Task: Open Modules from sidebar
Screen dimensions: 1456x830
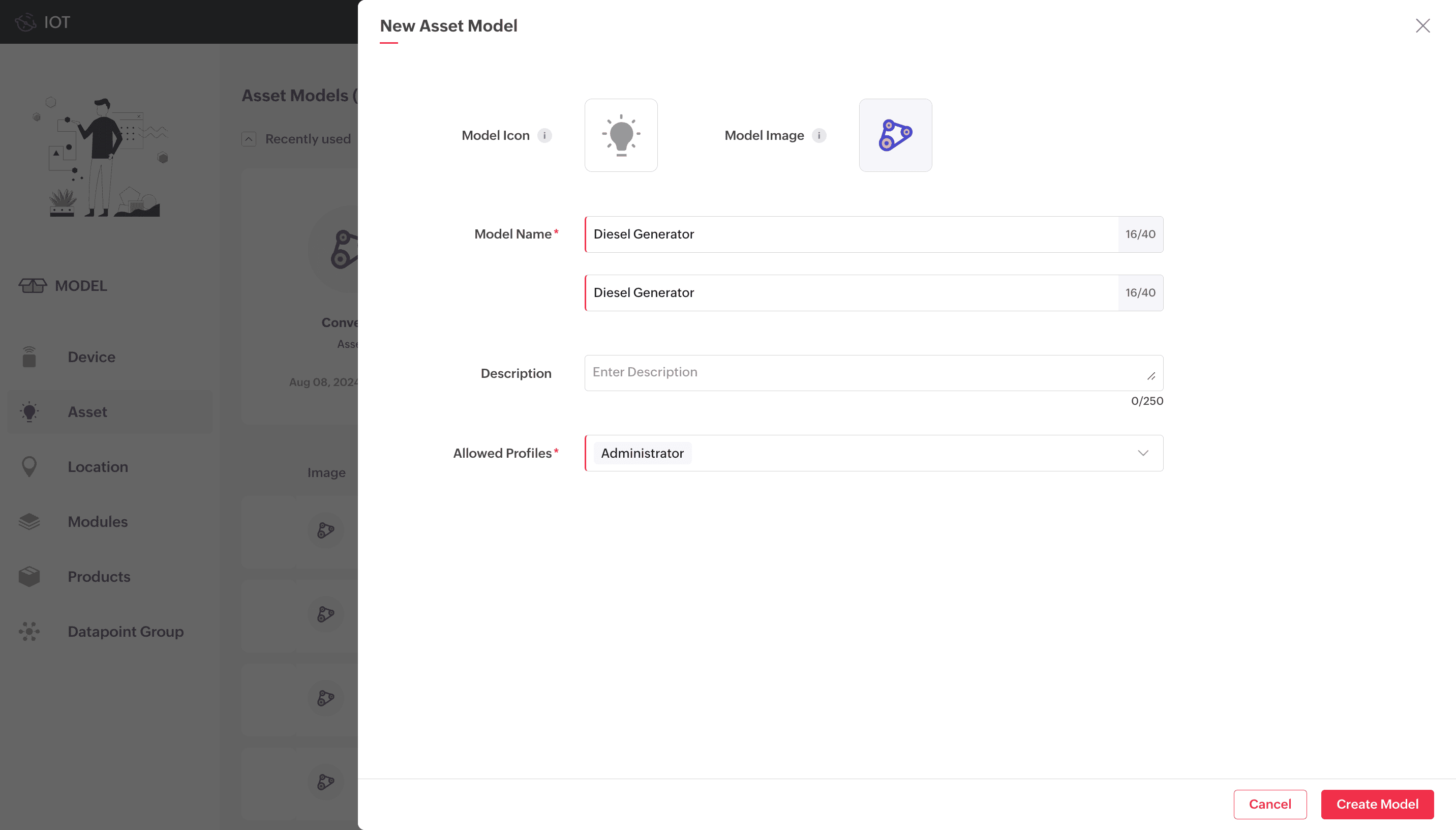Action: point(98,522)
